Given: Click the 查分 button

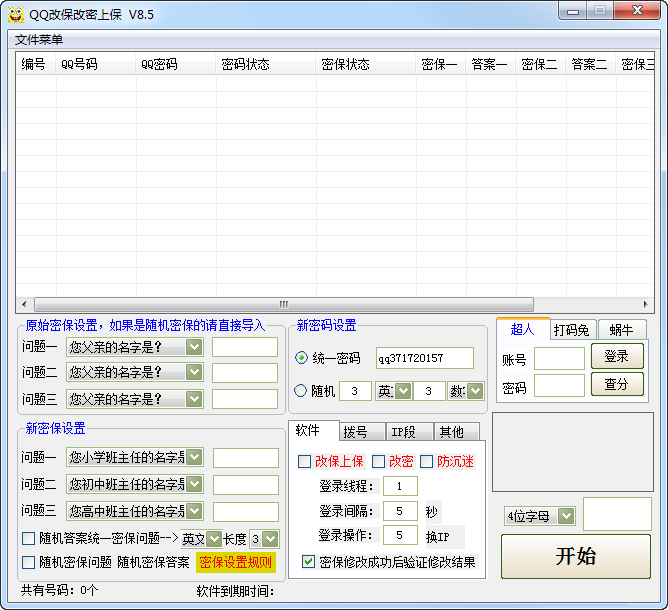Looking at the screenshot, I should tap(617, 384).
